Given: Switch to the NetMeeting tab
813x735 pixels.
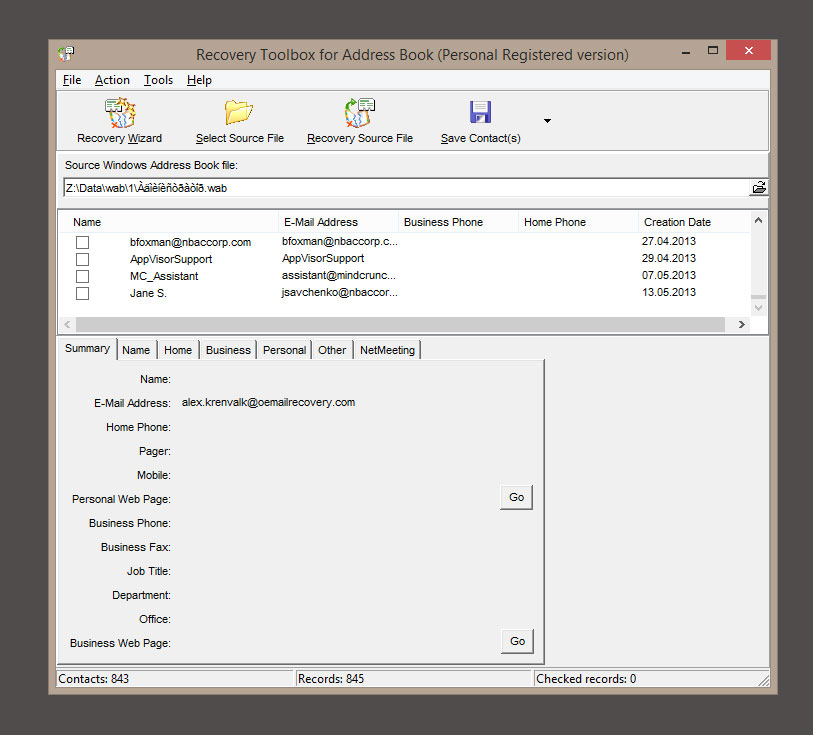Looking at the screenshot, I should click(387, 350).
